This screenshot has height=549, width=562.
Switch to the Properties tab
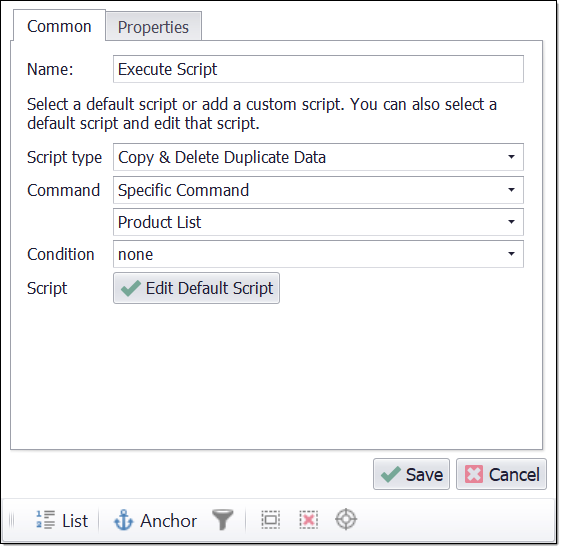coord(153,28)
